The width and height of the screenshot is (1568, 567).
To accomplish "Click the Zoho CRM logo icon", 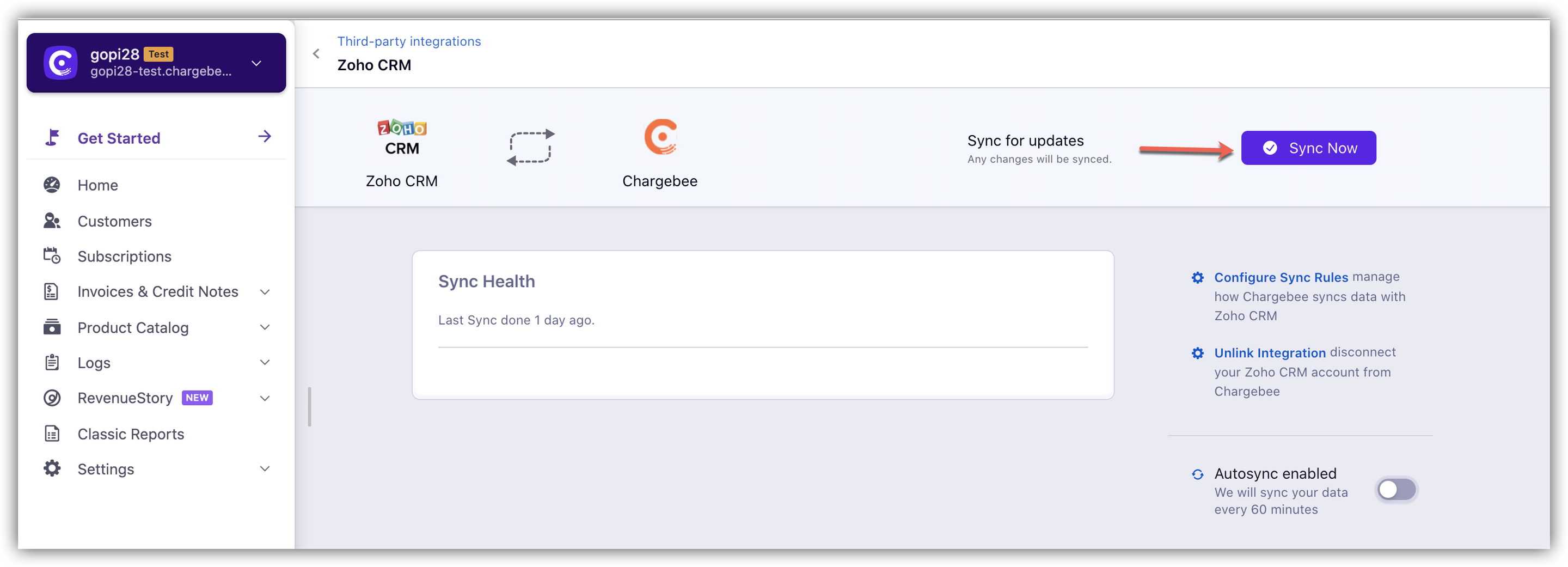I will click(402, 138).
